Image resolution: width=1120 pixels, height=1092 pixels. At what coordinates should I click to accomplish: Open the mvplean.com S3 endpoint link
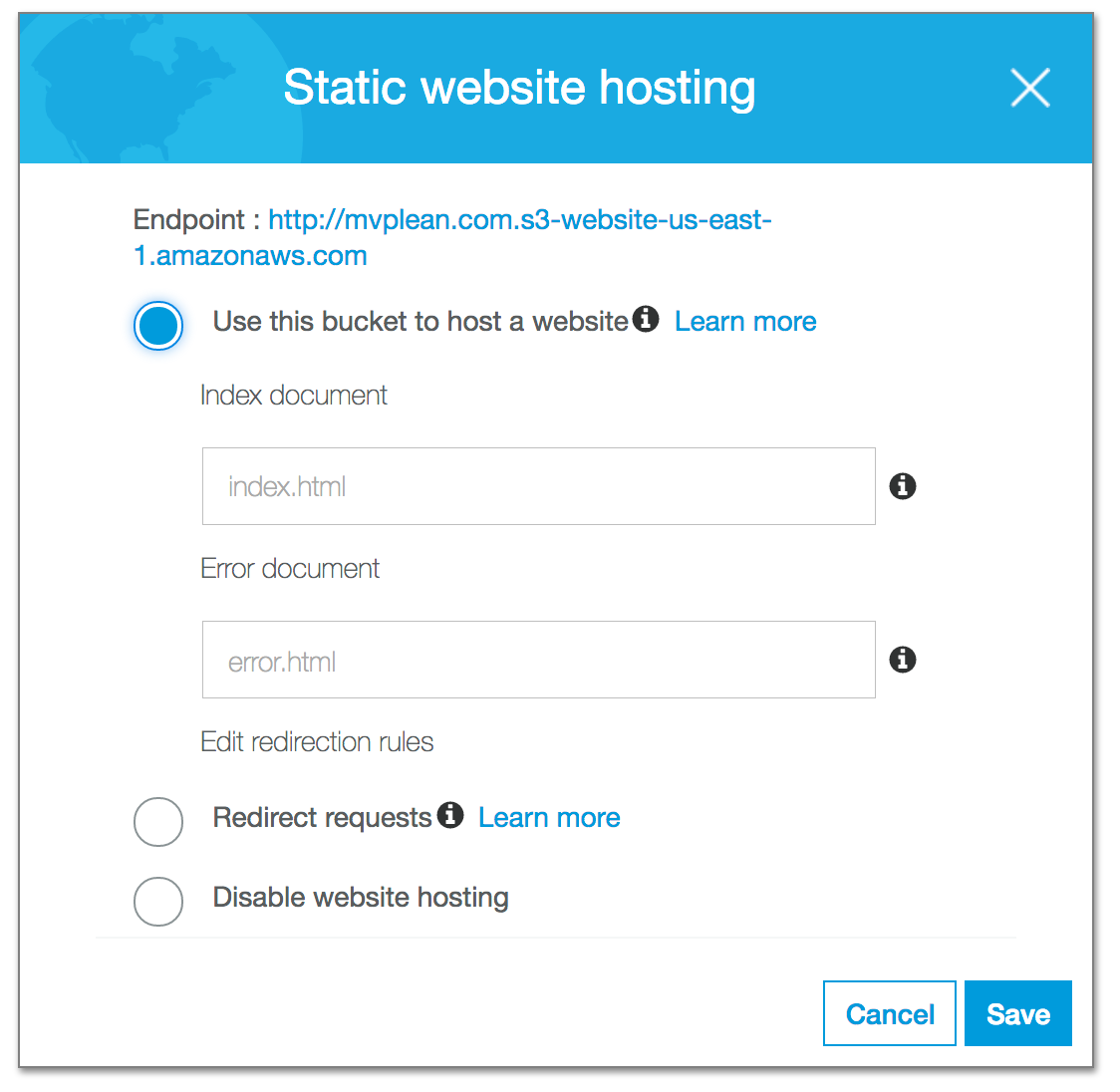click(x=452, y=238)
